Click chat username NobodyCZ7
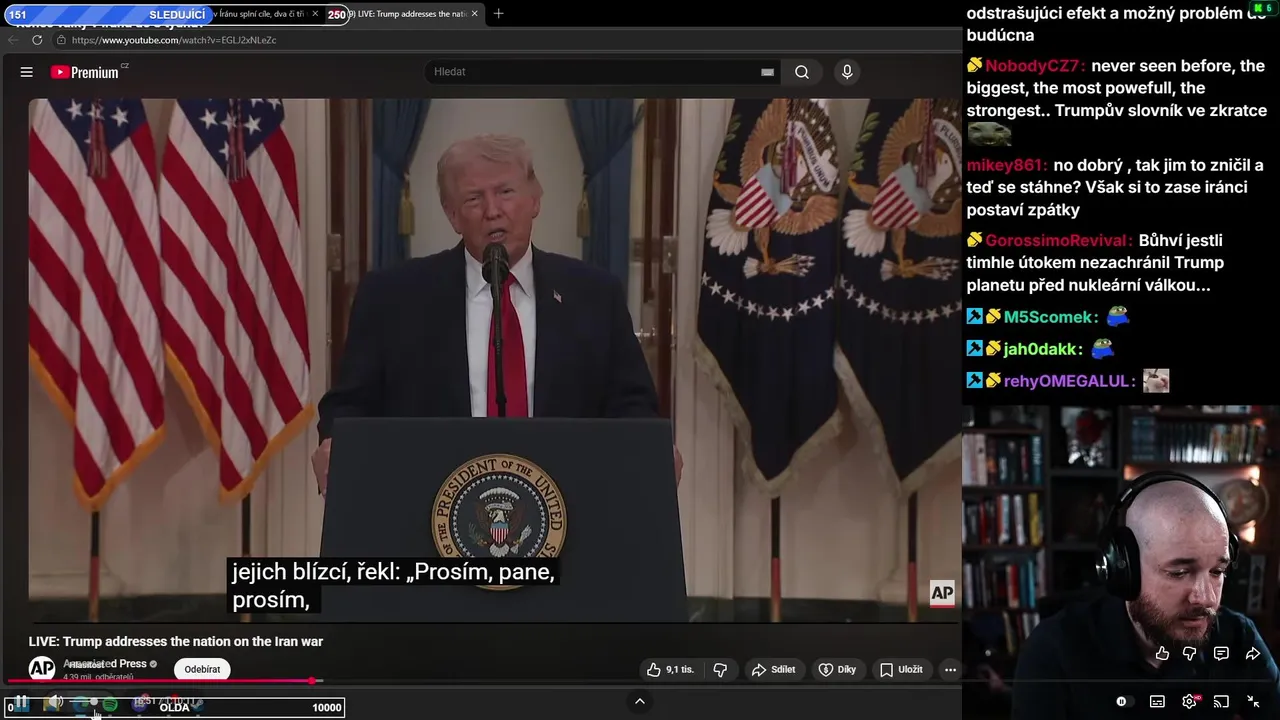1280x720 pixels. coord(1034,66)
